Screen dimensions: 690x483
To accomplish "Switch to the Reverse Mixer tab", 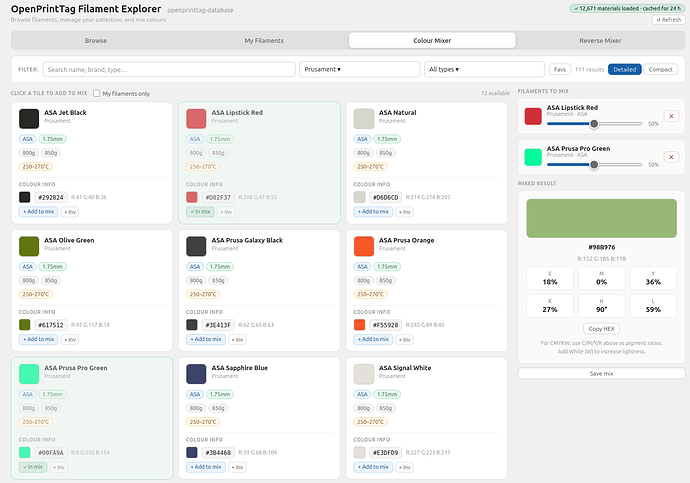I will (x=600, y=40).
